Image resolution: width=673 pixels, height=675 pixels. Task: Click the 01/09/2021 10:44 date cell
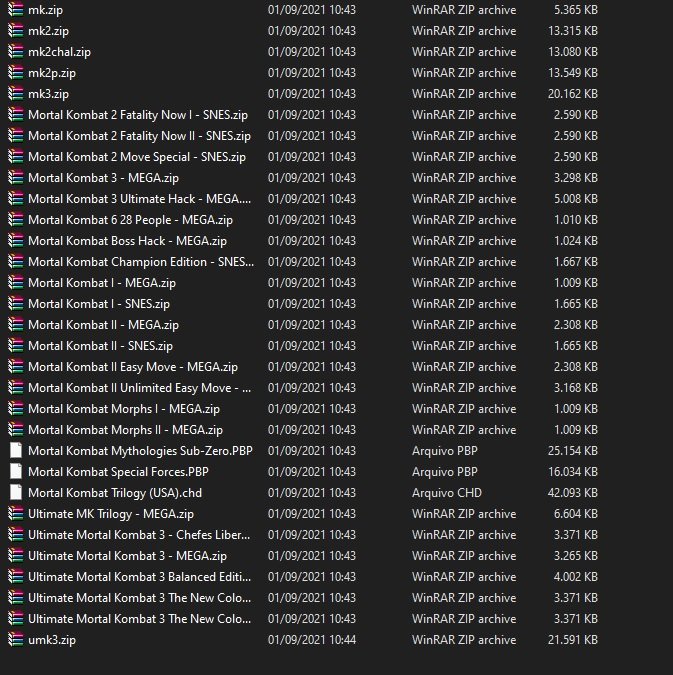[312, 640]
